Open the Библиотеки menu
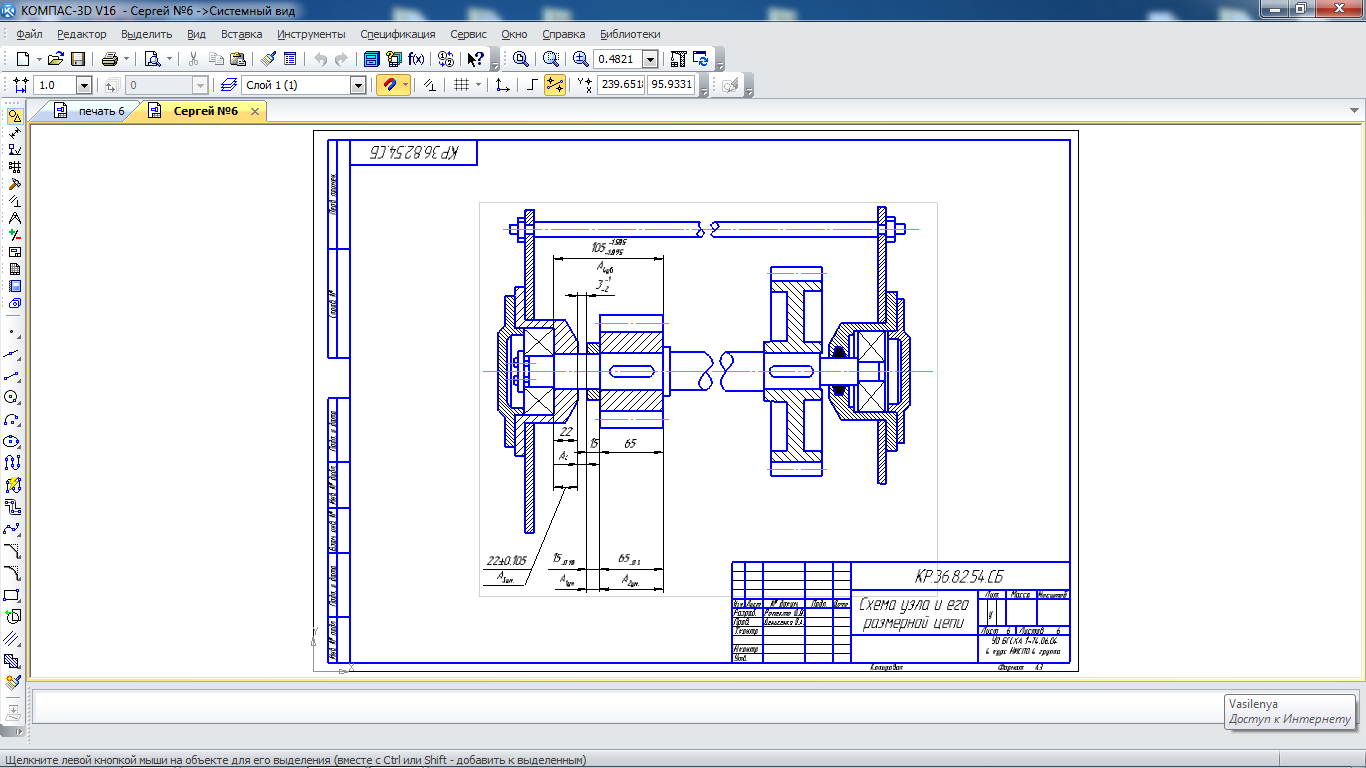Viewport: 1366px width, 768px height. (x=630, y=34)
